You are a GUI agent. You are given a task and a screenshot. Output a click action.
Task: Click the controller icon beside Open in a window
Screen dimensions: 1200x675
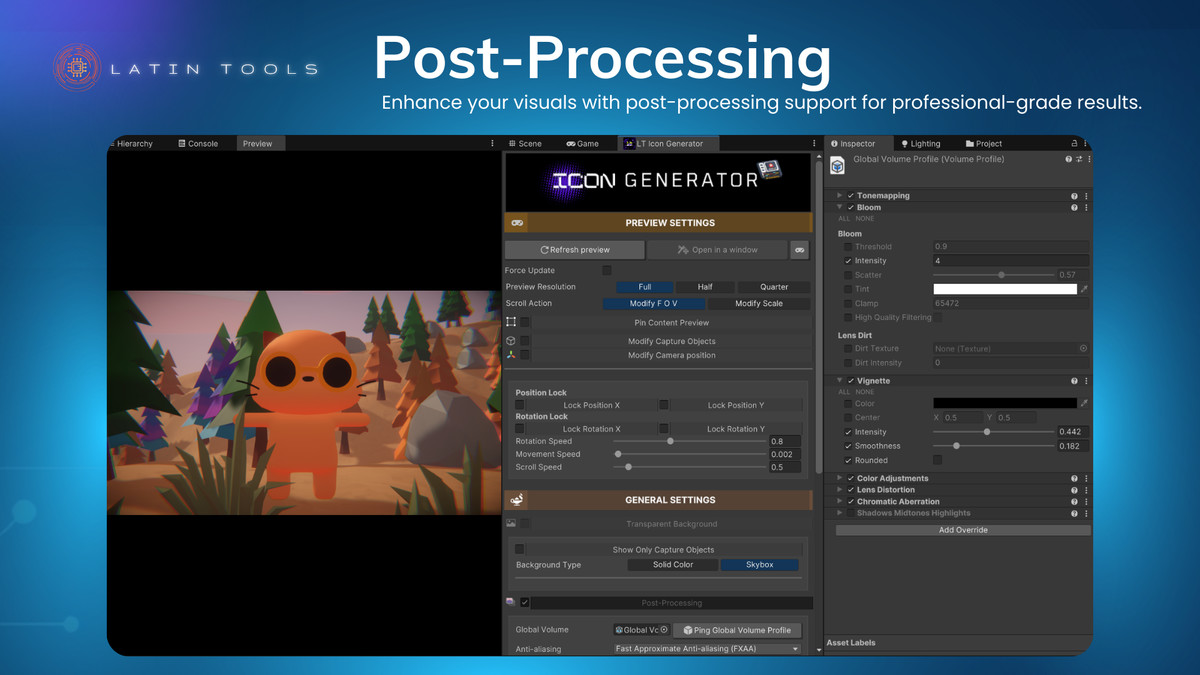[799, 250]
